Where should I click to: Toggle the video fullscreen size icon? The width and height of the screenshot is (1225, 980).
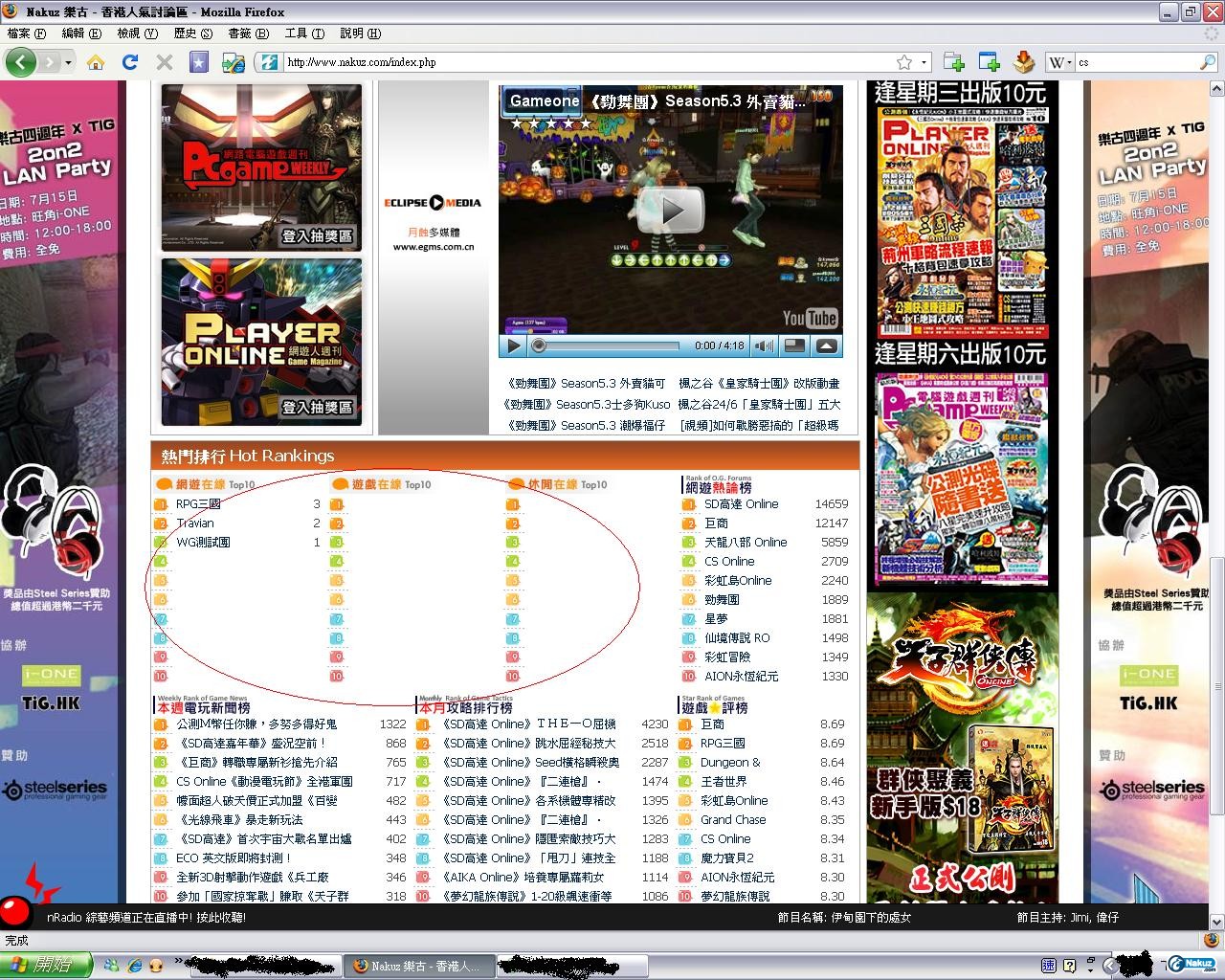coord(794,346)
